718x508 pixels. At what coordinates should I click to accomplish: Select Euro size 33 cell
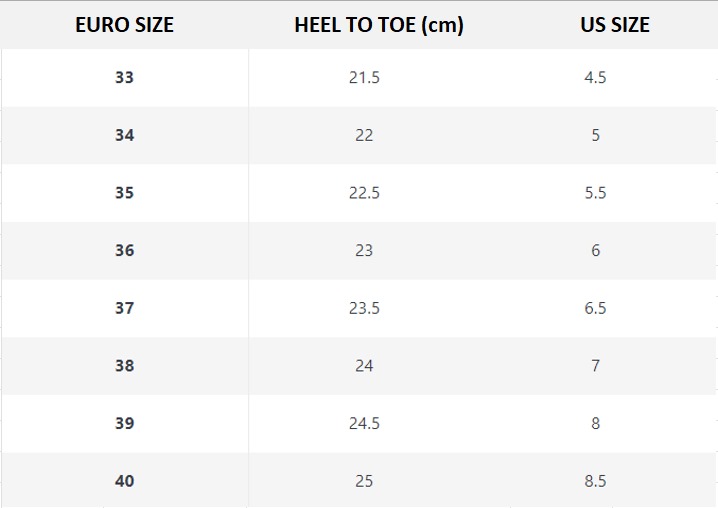[x=124, y=77]
